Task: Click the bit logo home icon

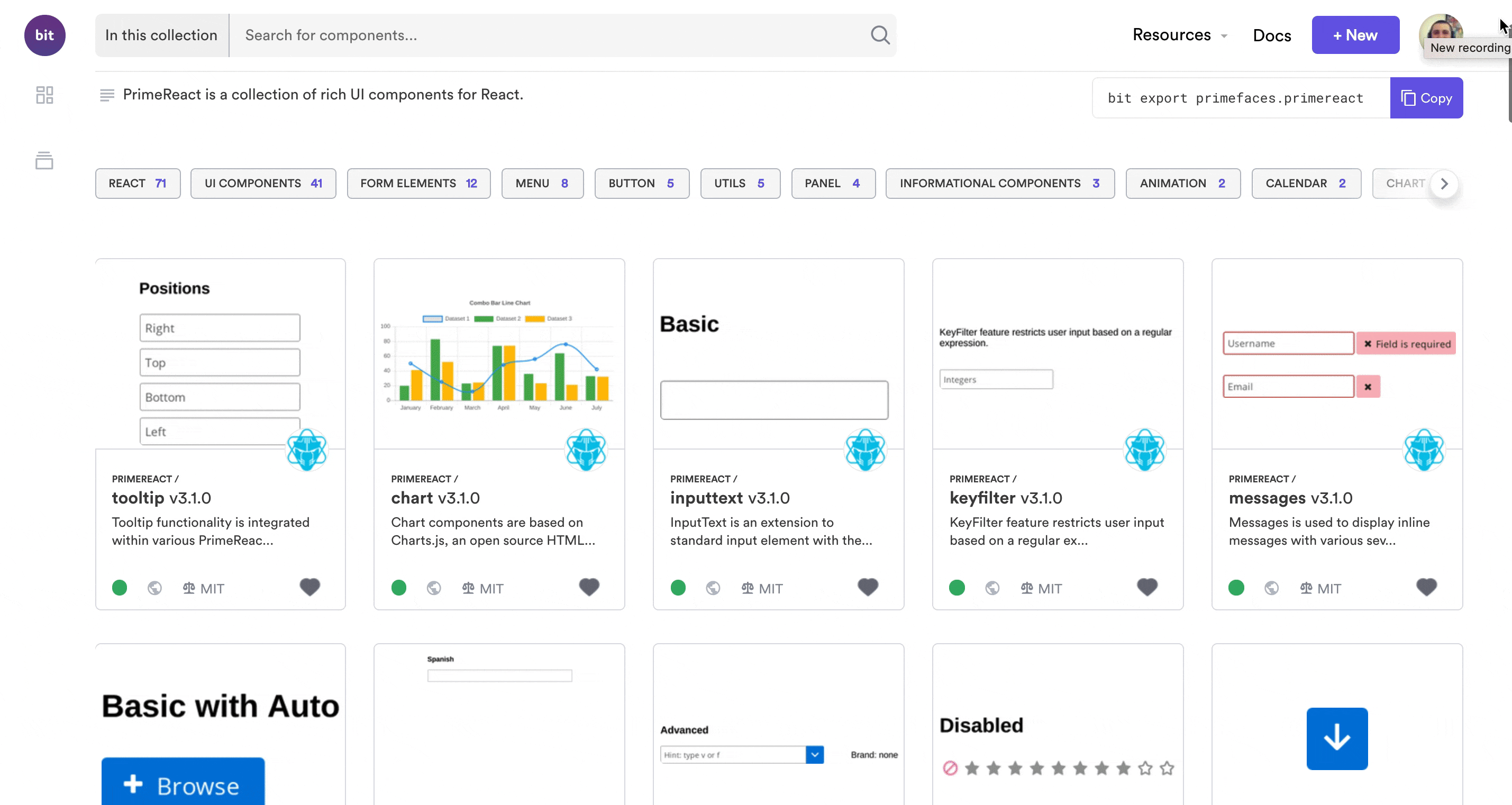Action: tap(44, 35)
